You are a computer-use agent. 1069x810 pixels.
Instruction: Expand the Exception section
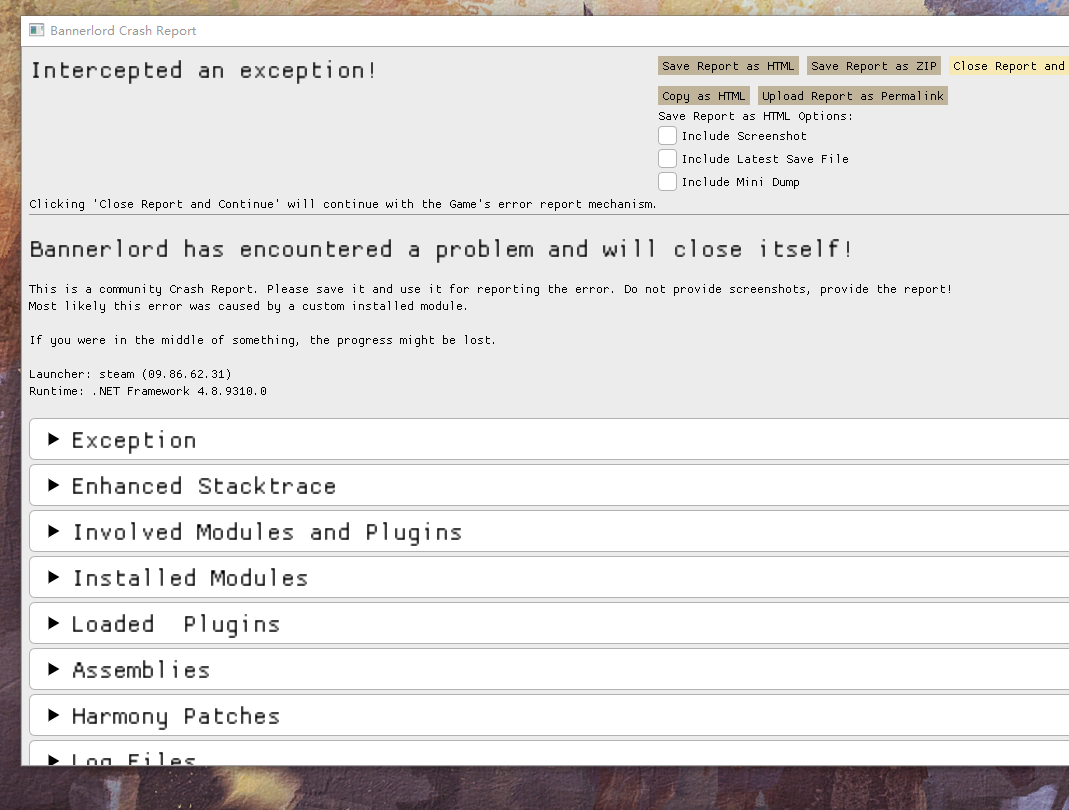click(x=549, y=440)
